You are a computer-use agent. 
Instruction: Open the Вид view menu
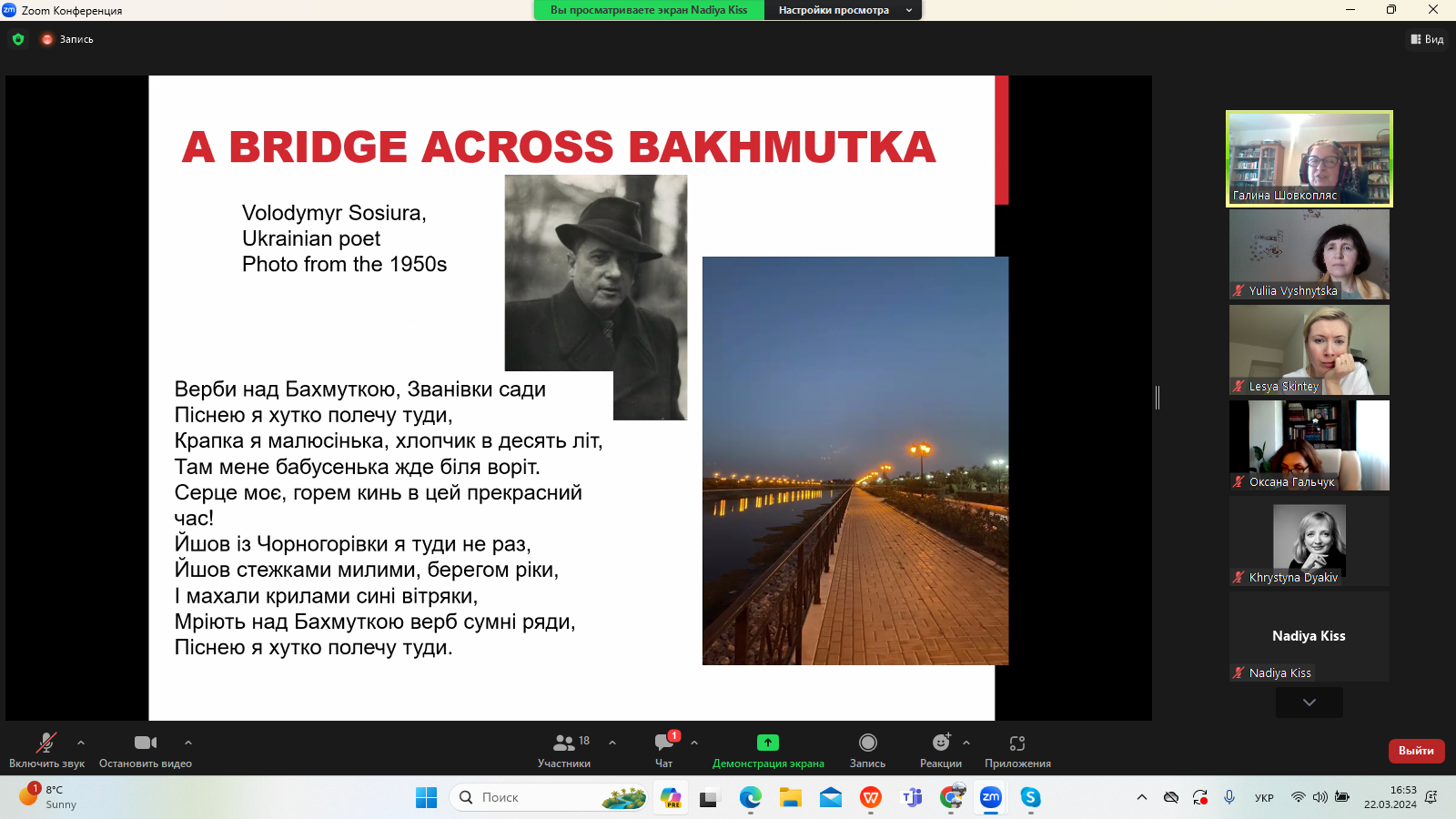pos(1427,39)
